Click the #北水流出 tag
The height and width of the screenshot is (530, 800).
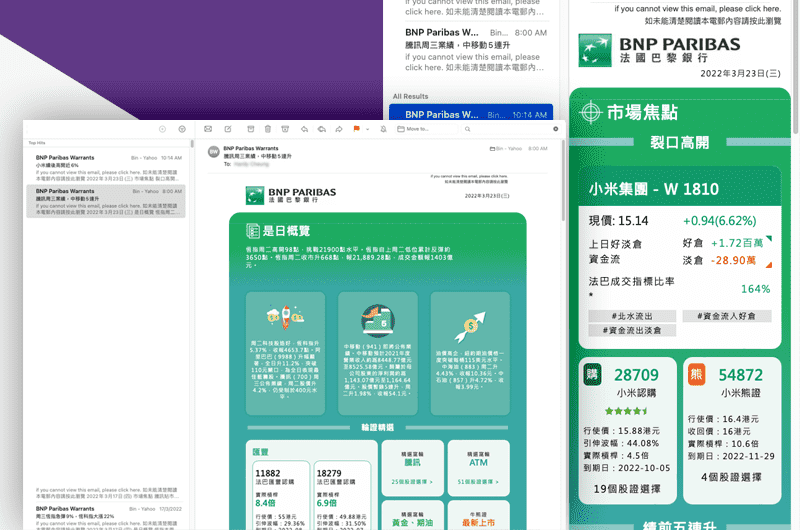pos(632,316)
